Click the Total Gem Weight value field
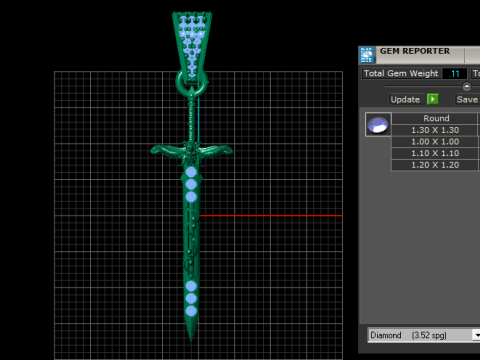Screen dimensions: 480x360 click(454, 73)
